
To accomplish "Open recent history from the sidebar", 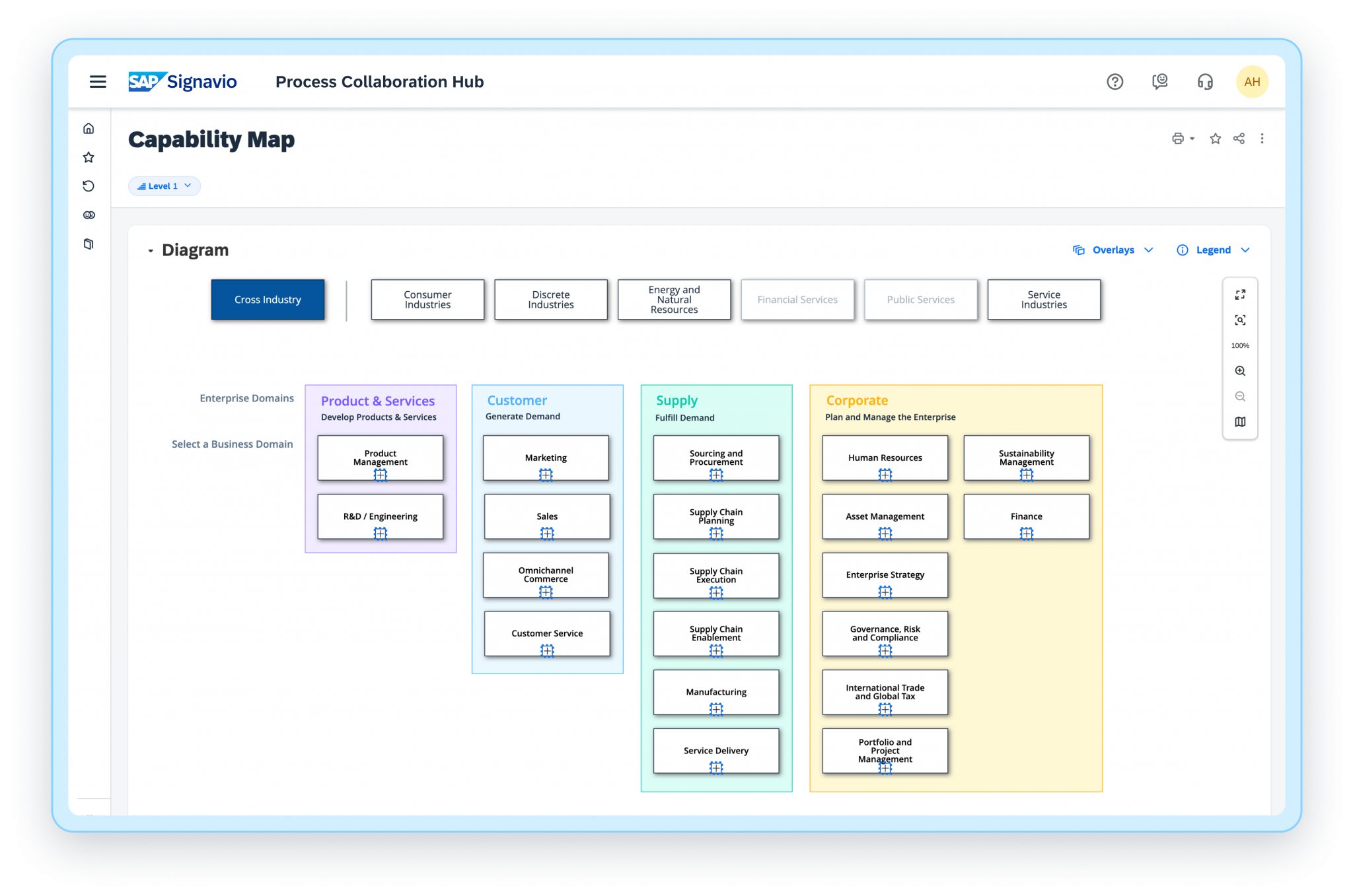I will [x=89, y=186].
